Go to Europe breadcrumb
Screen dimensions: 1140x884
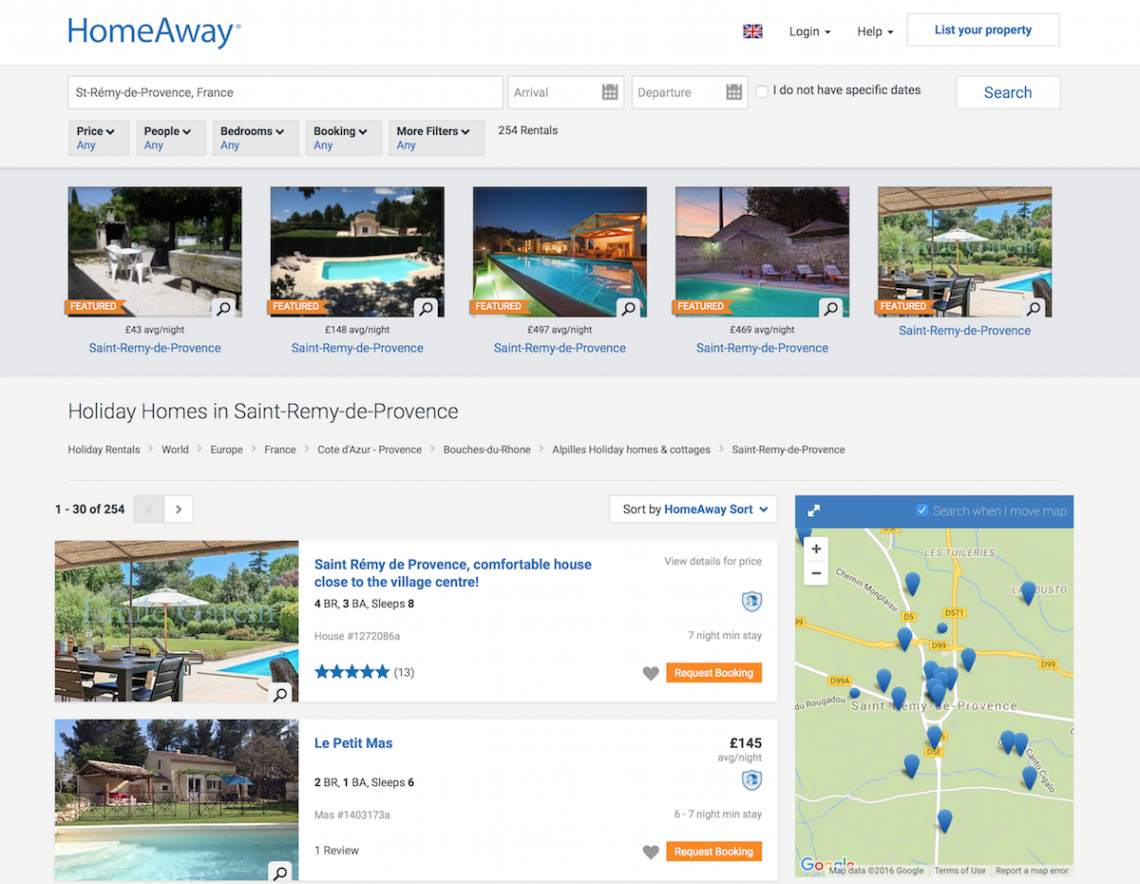(x=227, y=449)
